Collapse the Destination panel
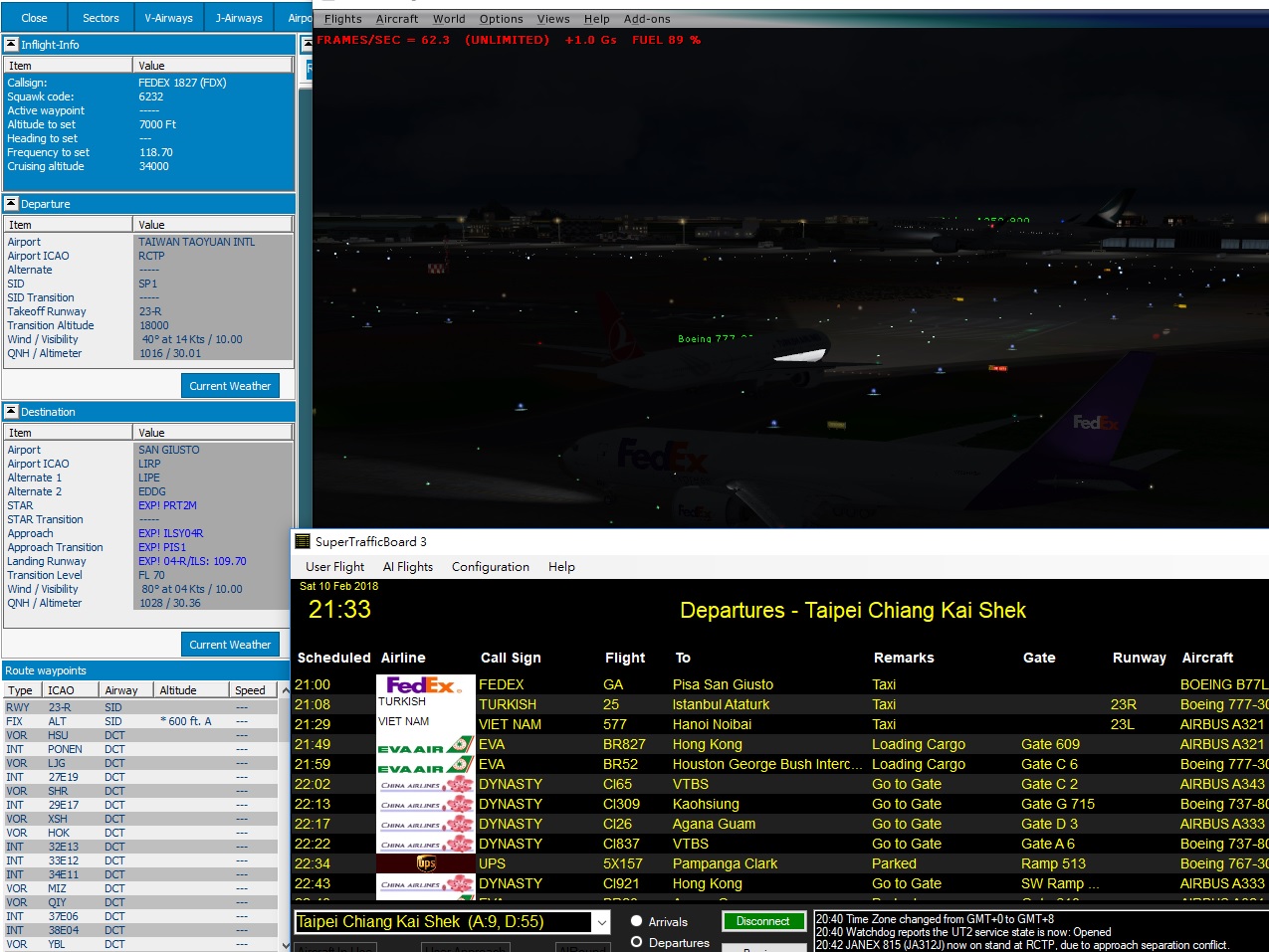This screenshot has width=1269, height=952. coord(12,412)
